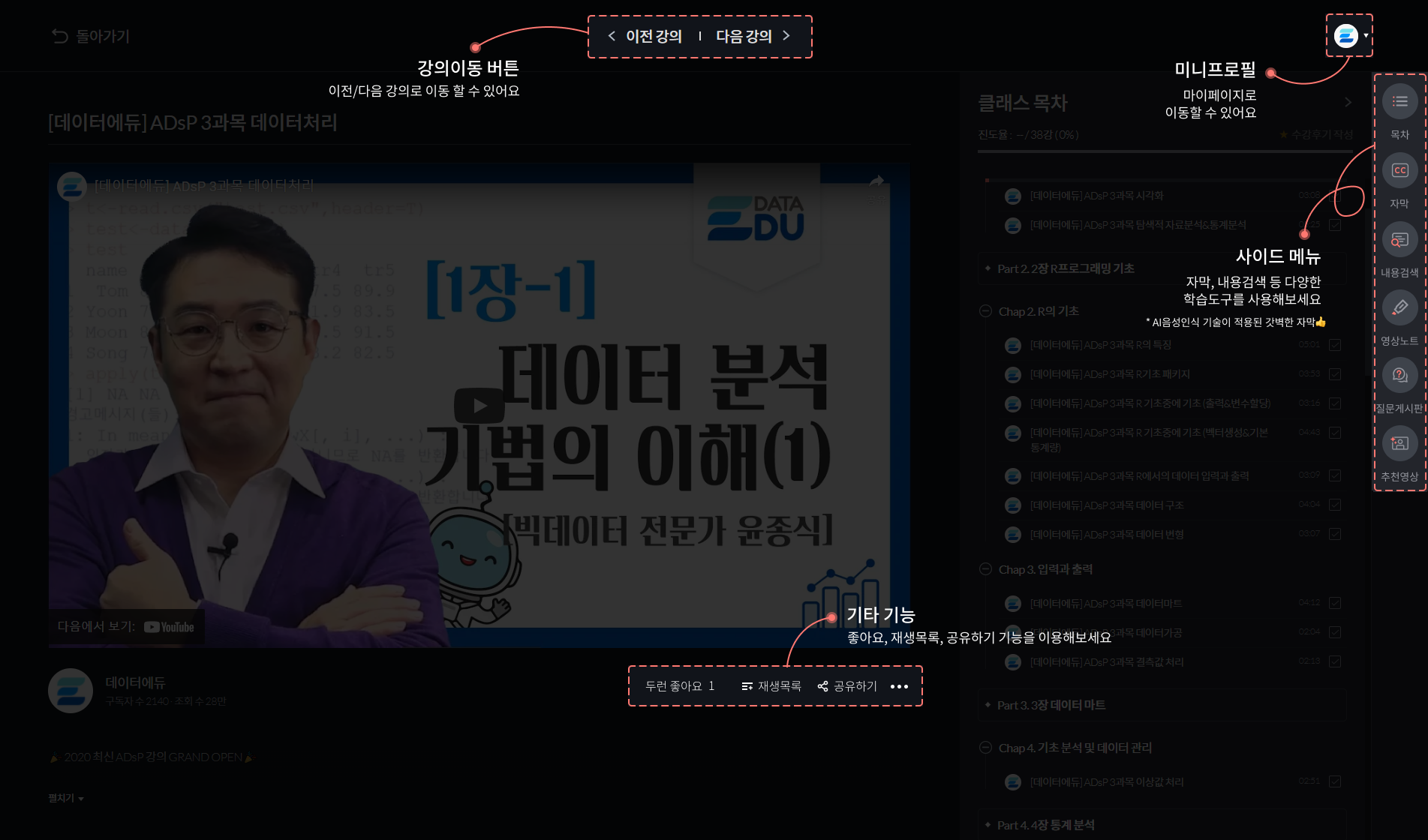Open the R에서의 데이터 입력과 출력 lesson
The image size is (1428, 840).
1139,476
